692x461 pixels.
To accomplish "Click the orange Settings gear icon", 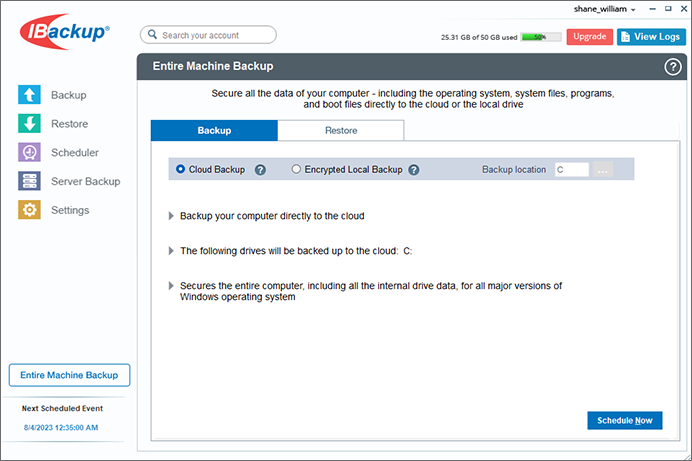I will [29, 210].
